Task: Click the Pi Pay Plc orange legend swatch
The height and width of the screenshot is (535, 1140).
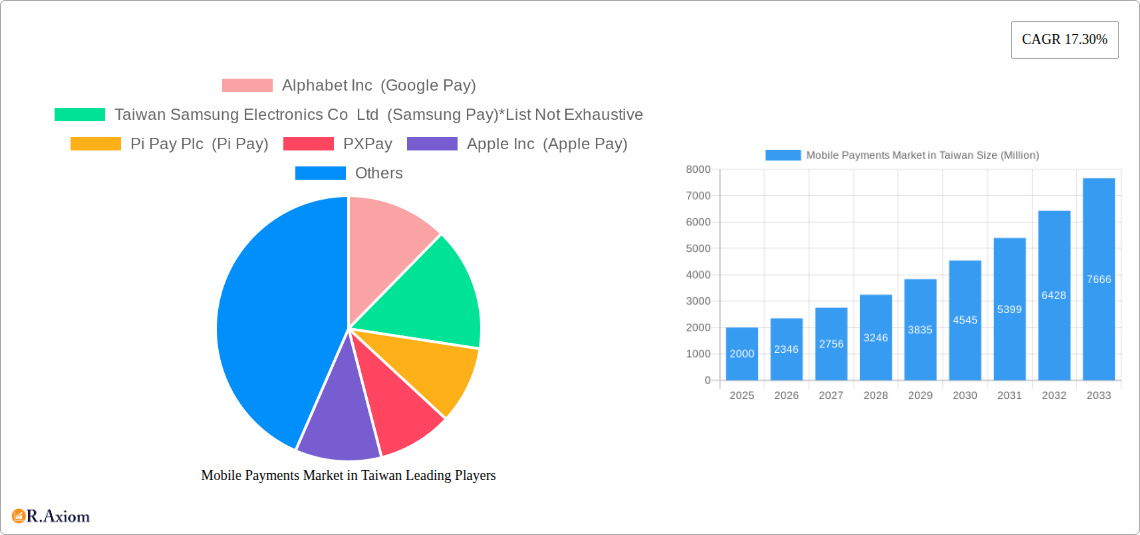Action: (x=96, y=144)
